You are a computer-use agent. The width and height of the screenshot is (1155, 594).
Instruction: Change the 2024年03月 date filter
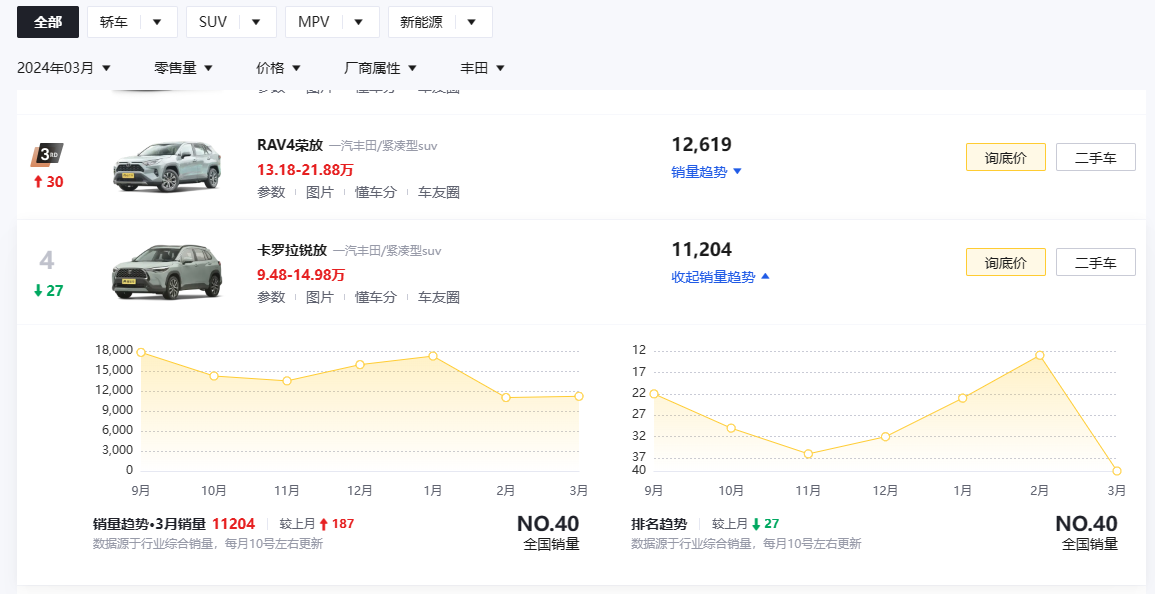click(x=64, y=68)
